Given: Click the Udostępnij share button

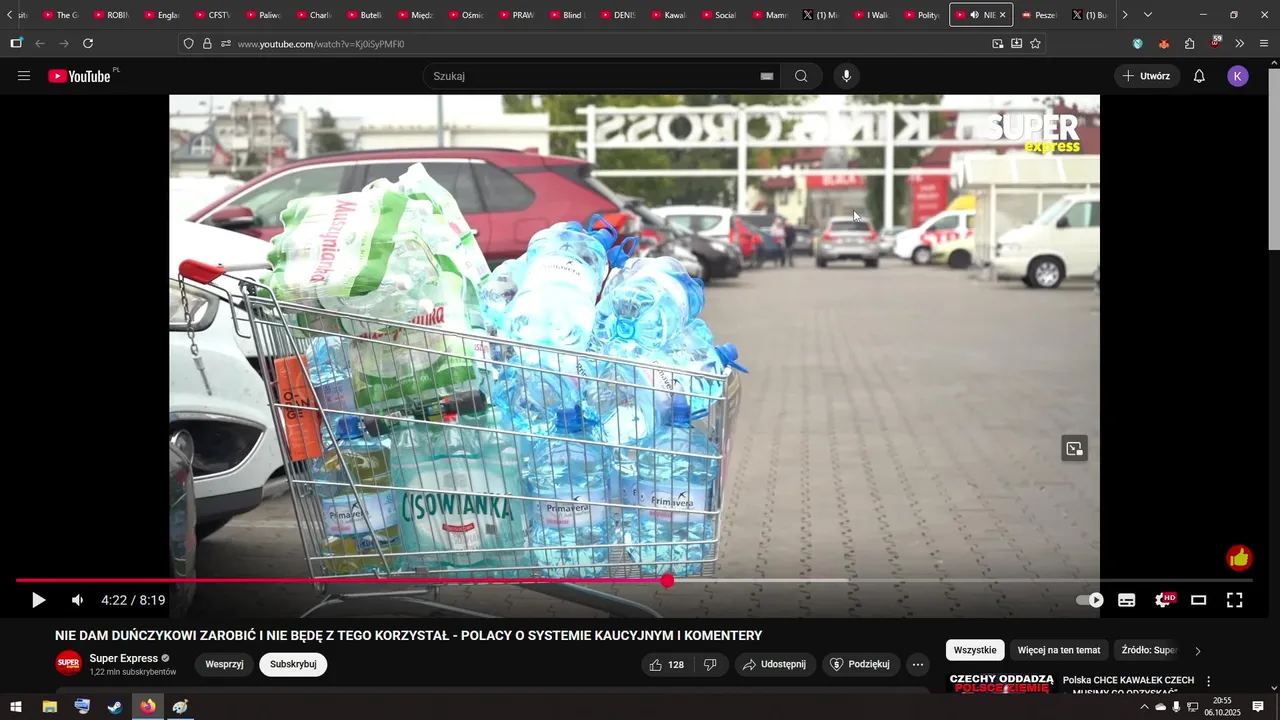Looking at the screenshot, I should coord(775,664).
